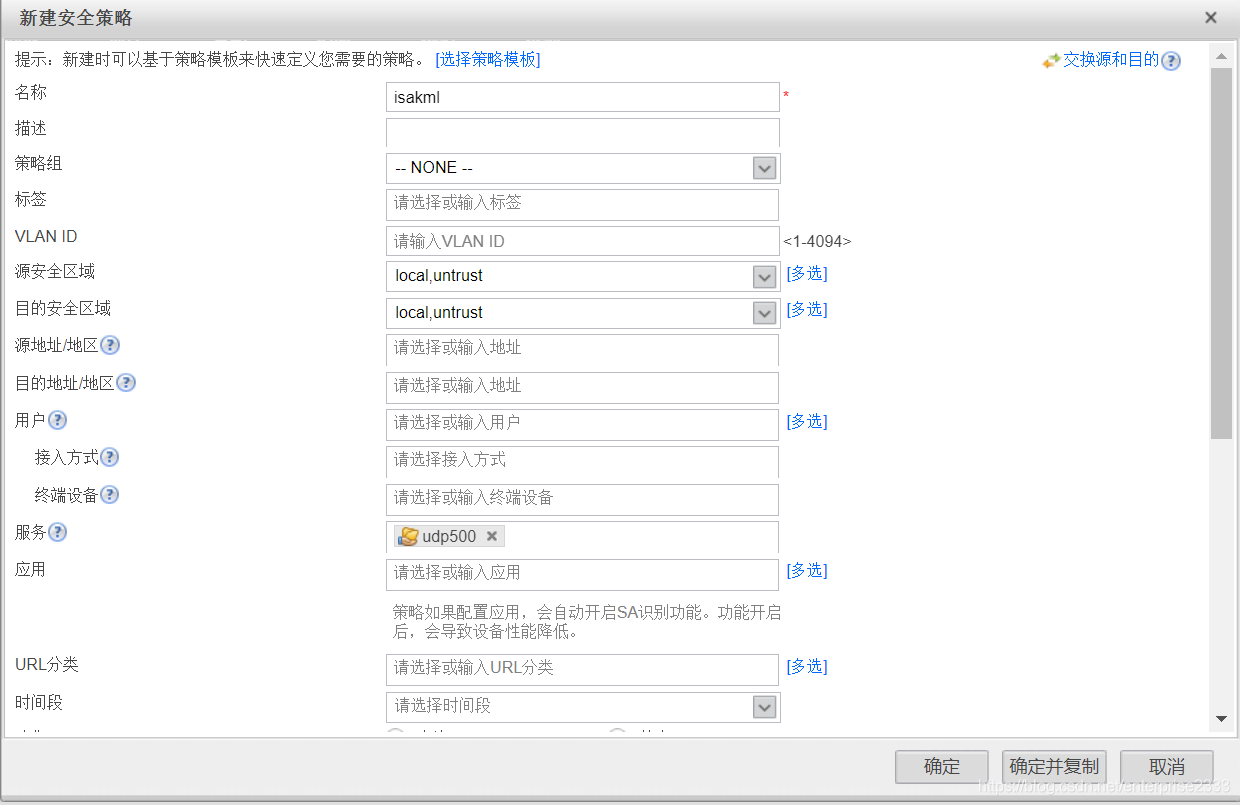Click into the 应用 input field
The height and width of the screenshot is (805, 1240).
point(583,575)
